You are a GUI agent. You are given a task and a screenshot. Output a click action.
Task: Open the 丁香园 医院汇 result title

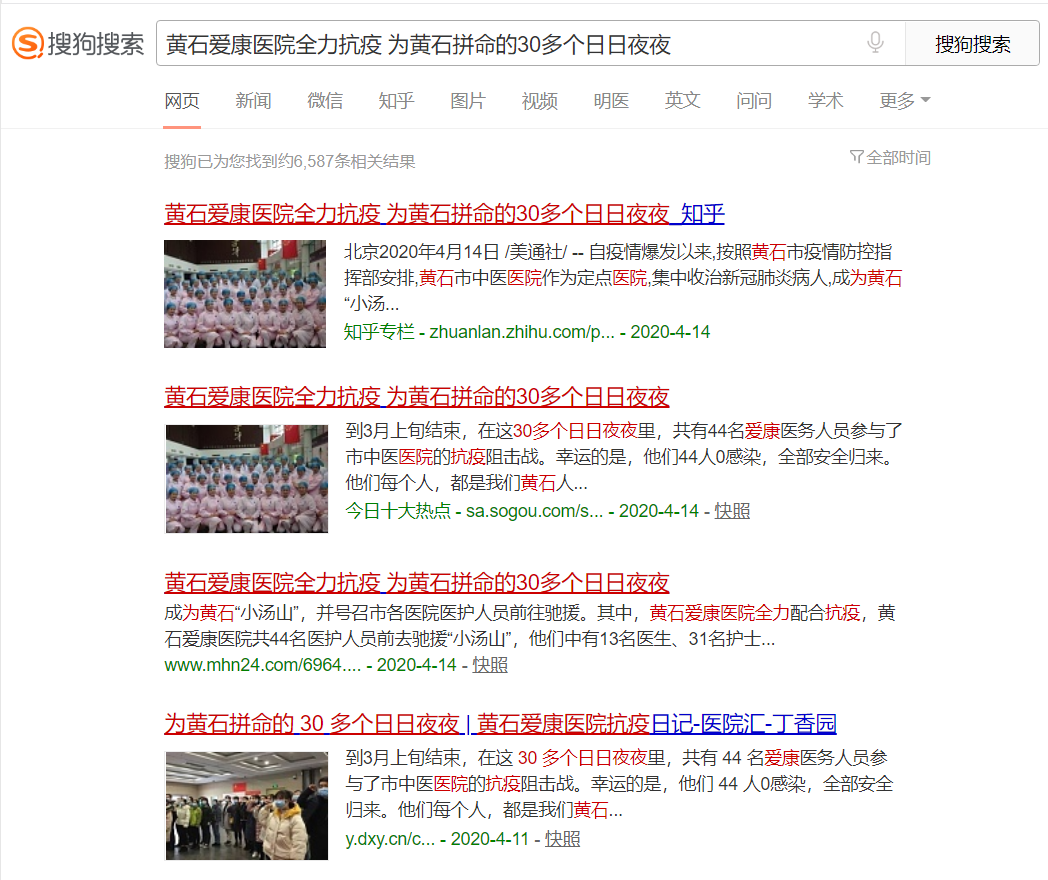coord(500,723)
